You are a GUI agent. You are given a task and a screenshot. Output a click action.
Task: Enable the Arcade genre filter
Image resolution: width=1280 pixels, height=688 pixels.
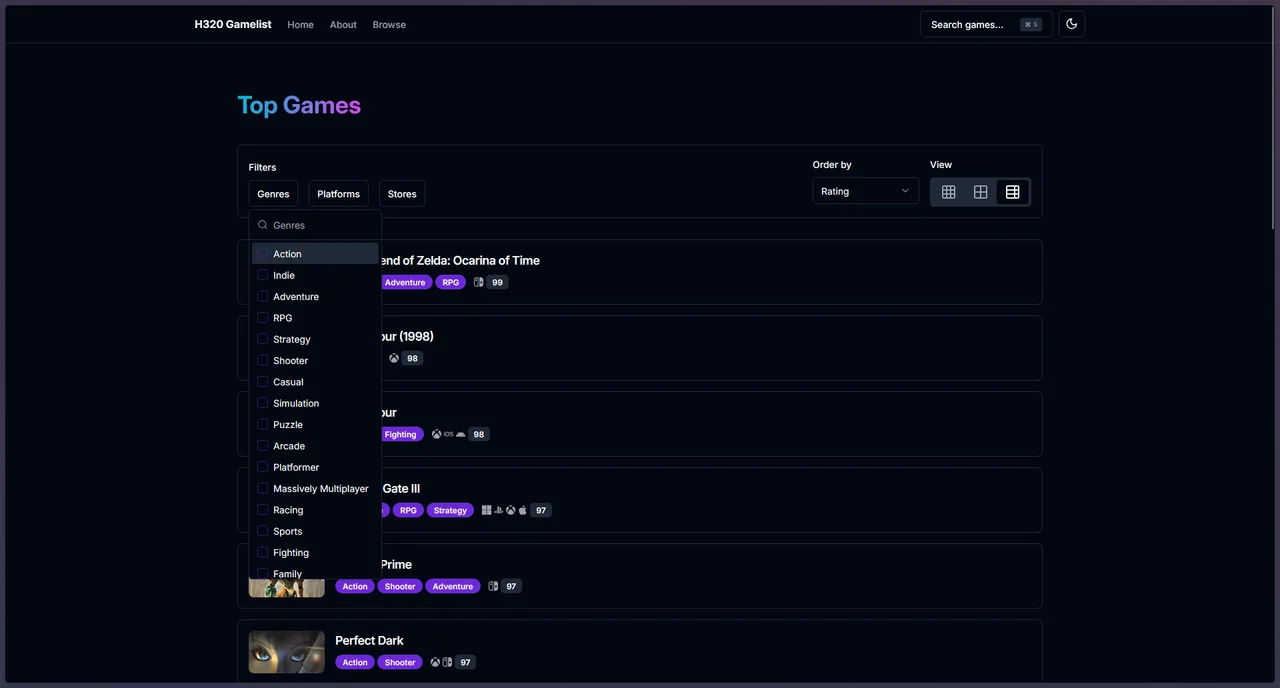pos(263,446)
